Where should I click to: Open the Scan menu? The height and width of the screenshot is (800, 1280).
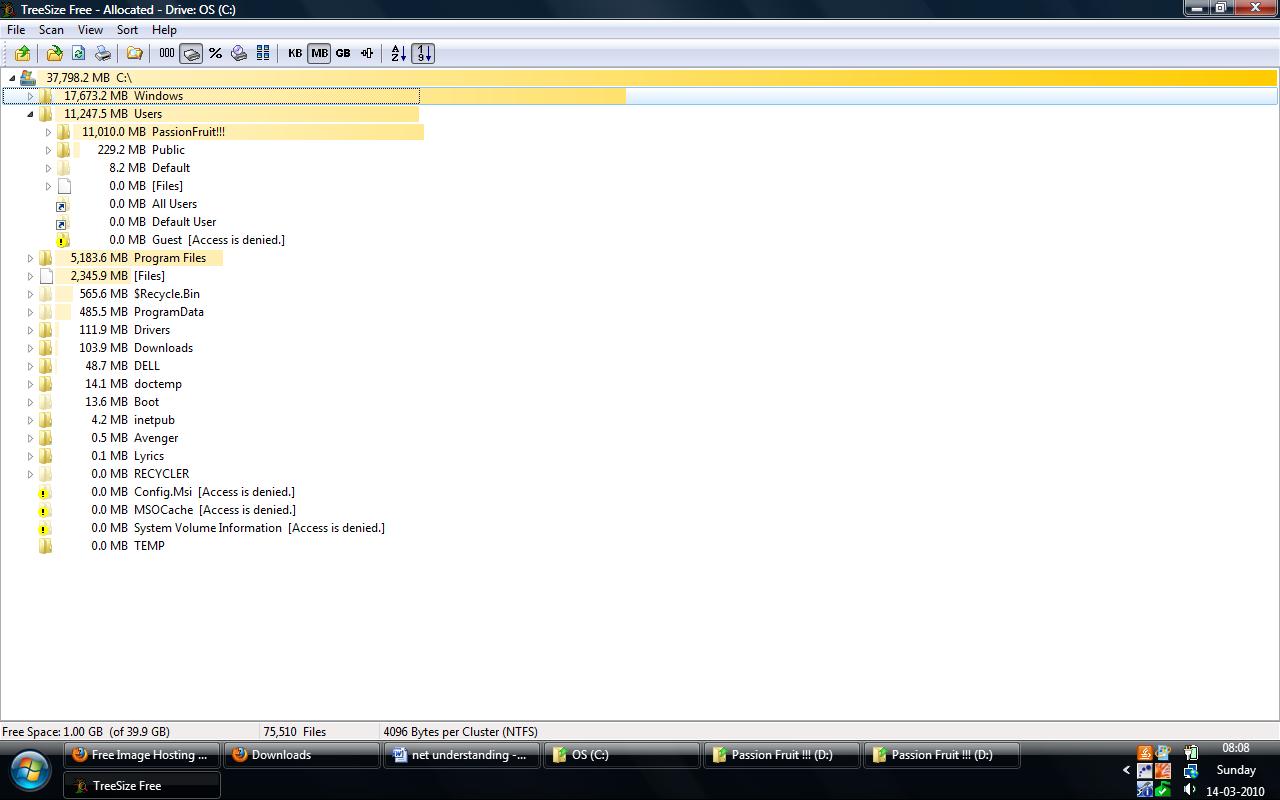51,30
